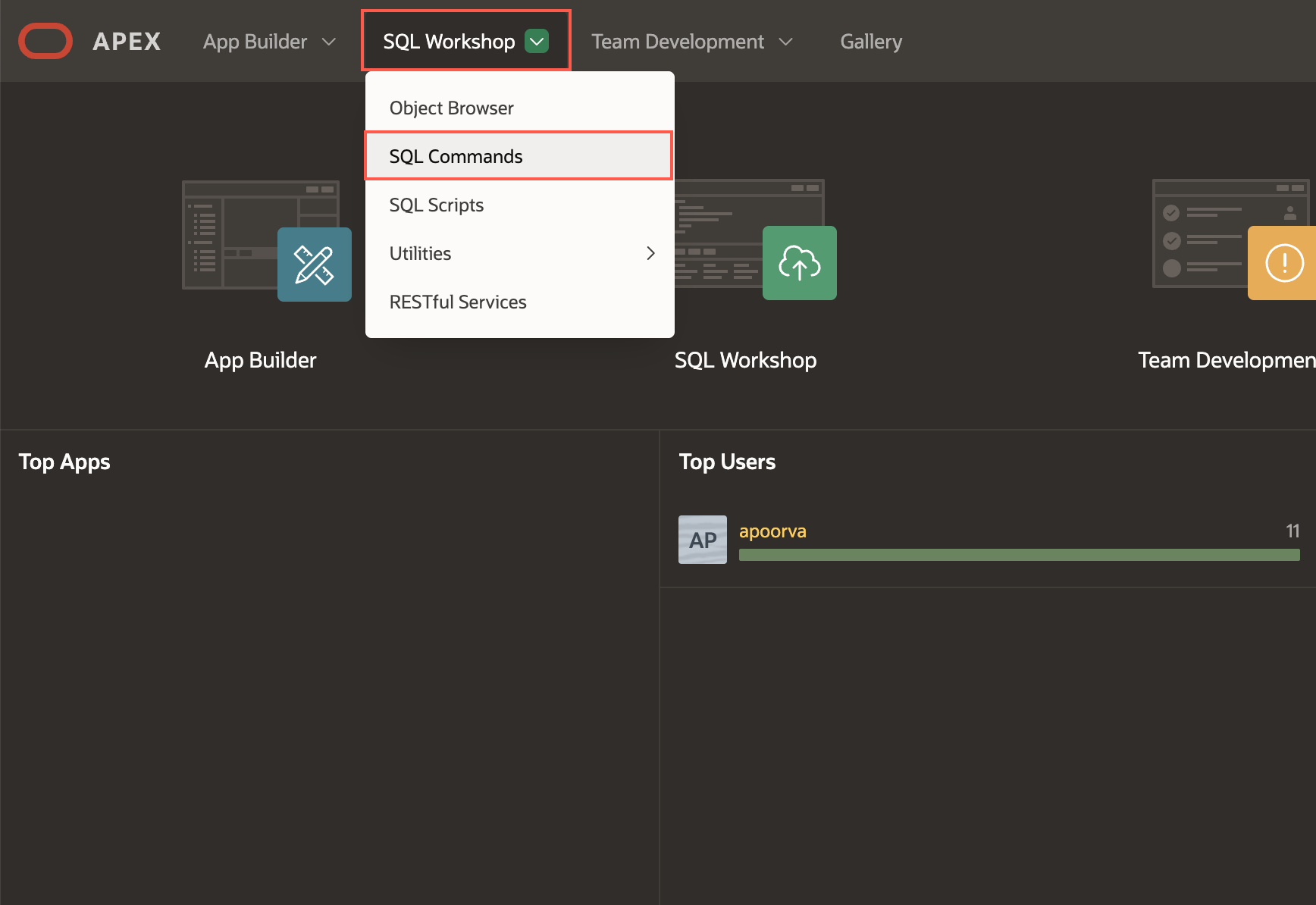Open the App Builder pencil-ruler icon
This screenshot has width=1316, height=905.
coord(315,265)
